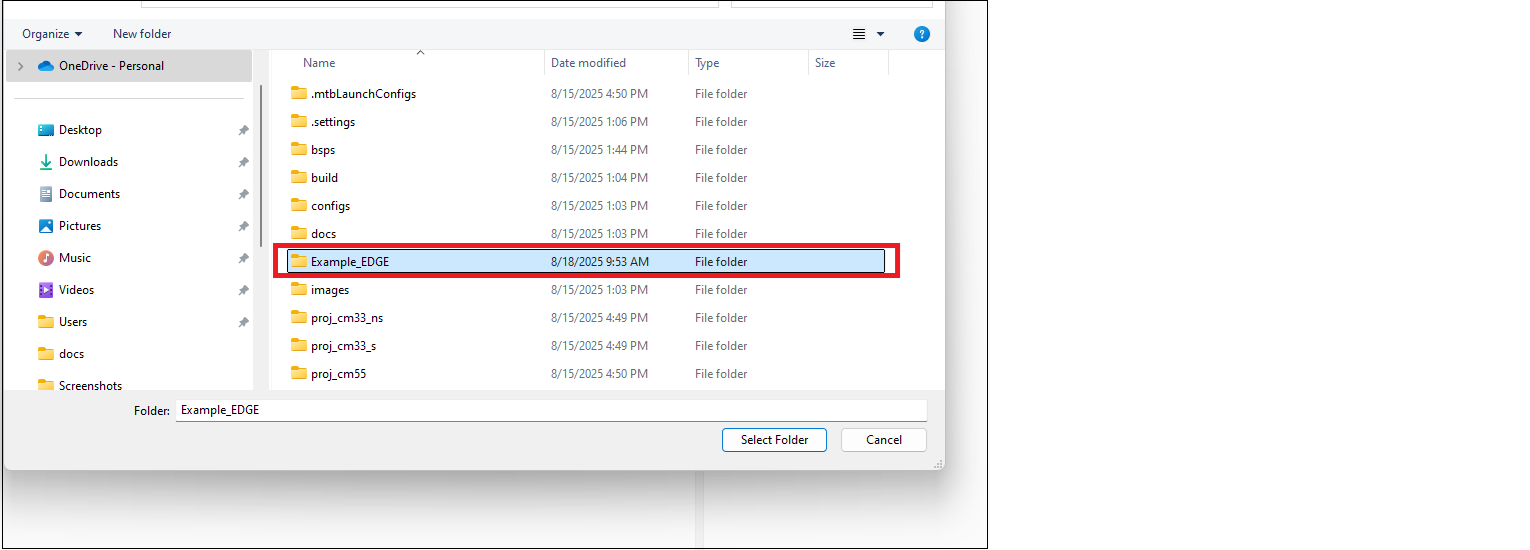Sort files by Date modified column
The width and height of the screenshot is (1530, 550).
(588, 63)
